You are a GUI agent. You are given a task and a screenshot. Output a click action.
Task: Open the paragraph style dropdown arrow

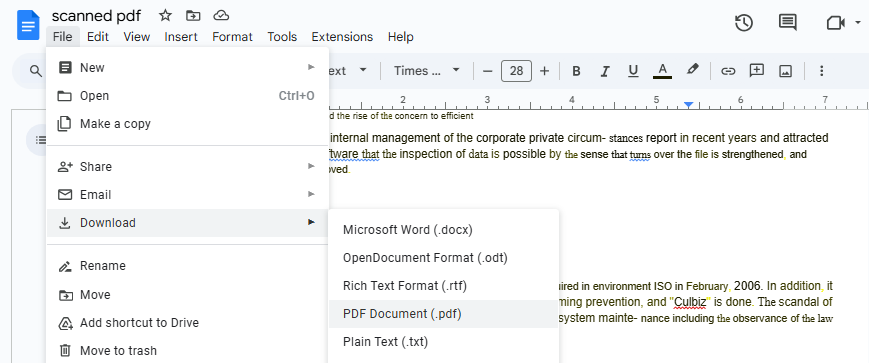pyautogui.click(x=363, y=70)
